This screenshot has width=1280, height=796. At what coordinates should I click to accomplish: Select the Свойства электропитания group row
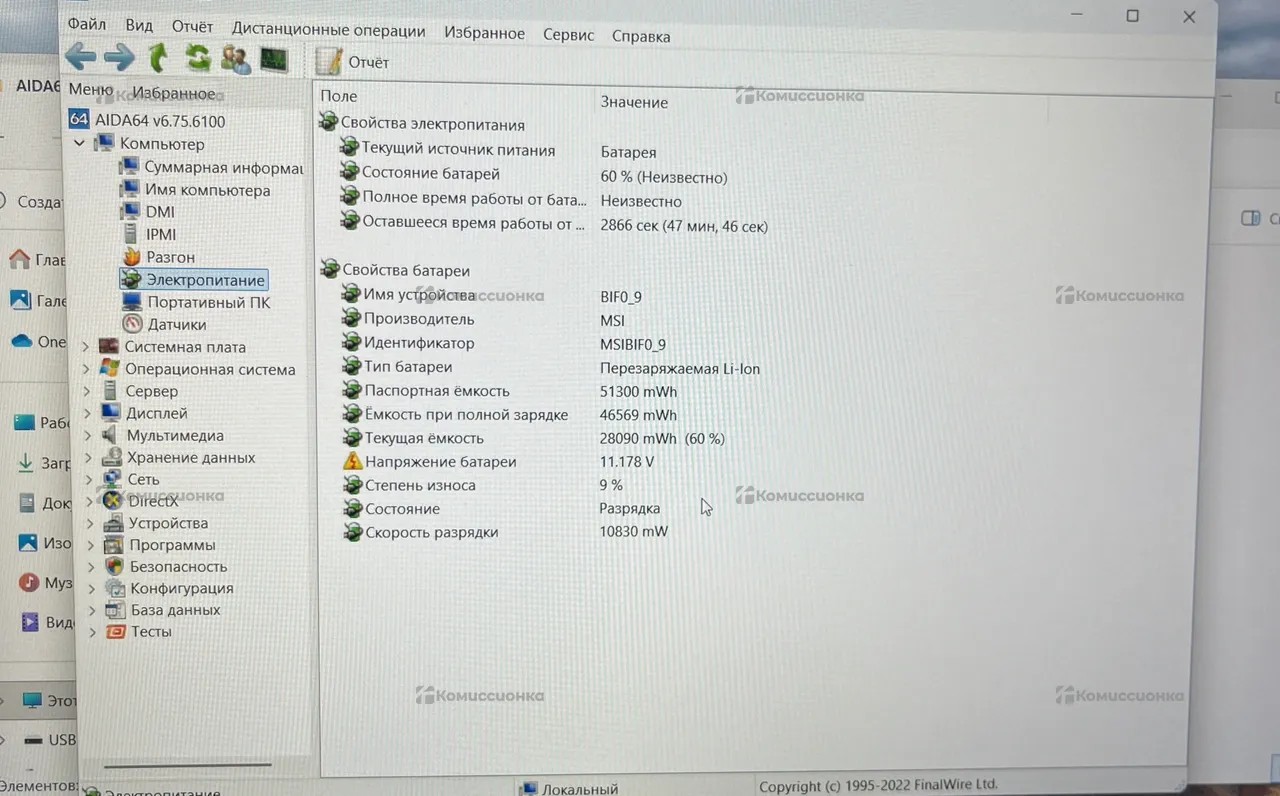pyautogui.click(x=421, y=124)
